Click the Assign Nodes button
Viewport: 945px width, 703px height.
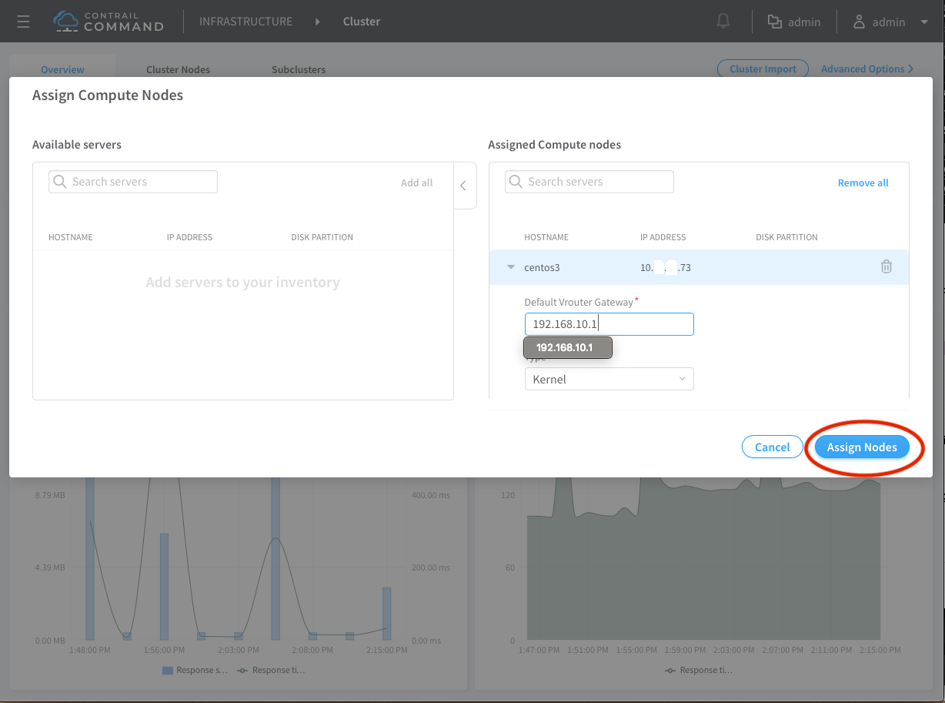click(861, 447)
